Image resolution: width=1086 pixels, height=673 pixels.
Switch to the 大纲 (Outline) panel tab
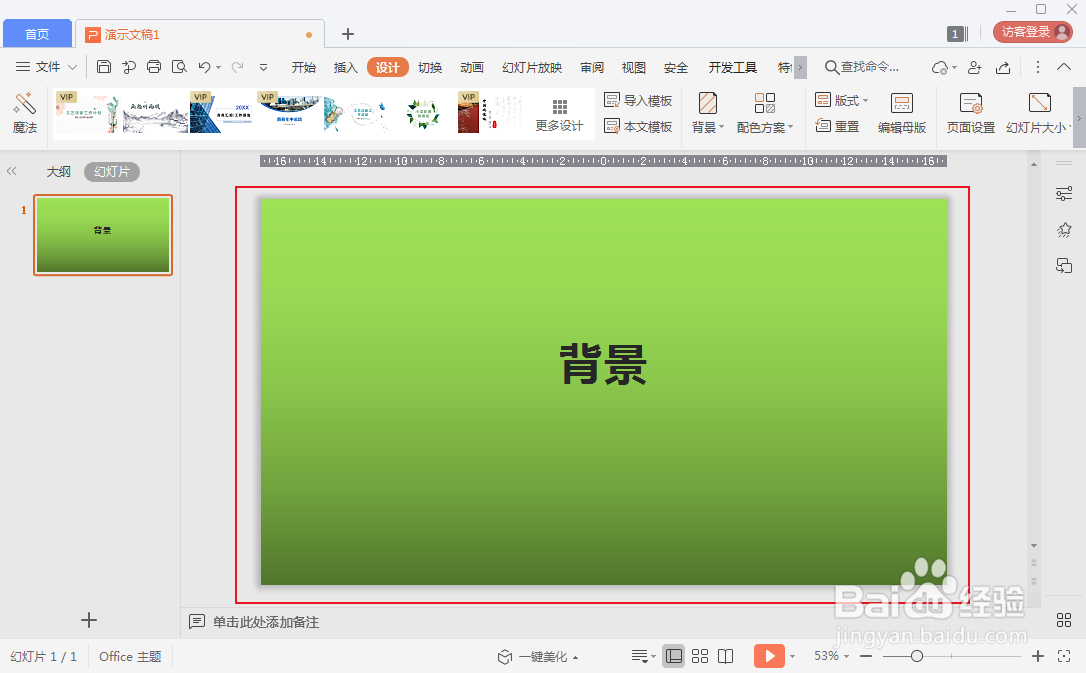click(x=59, y=171)
